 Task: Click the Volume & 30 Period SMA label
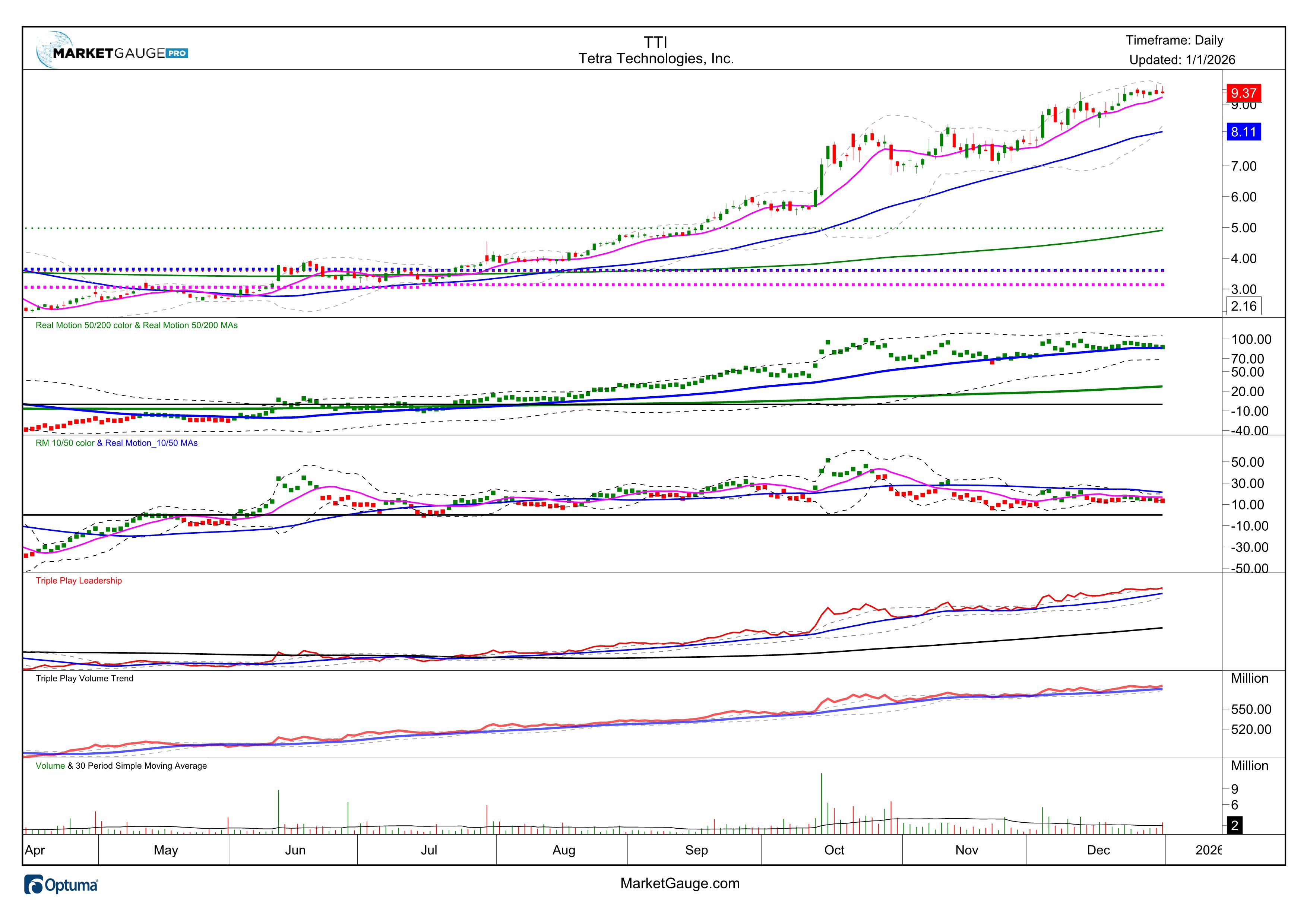[121, 766]
